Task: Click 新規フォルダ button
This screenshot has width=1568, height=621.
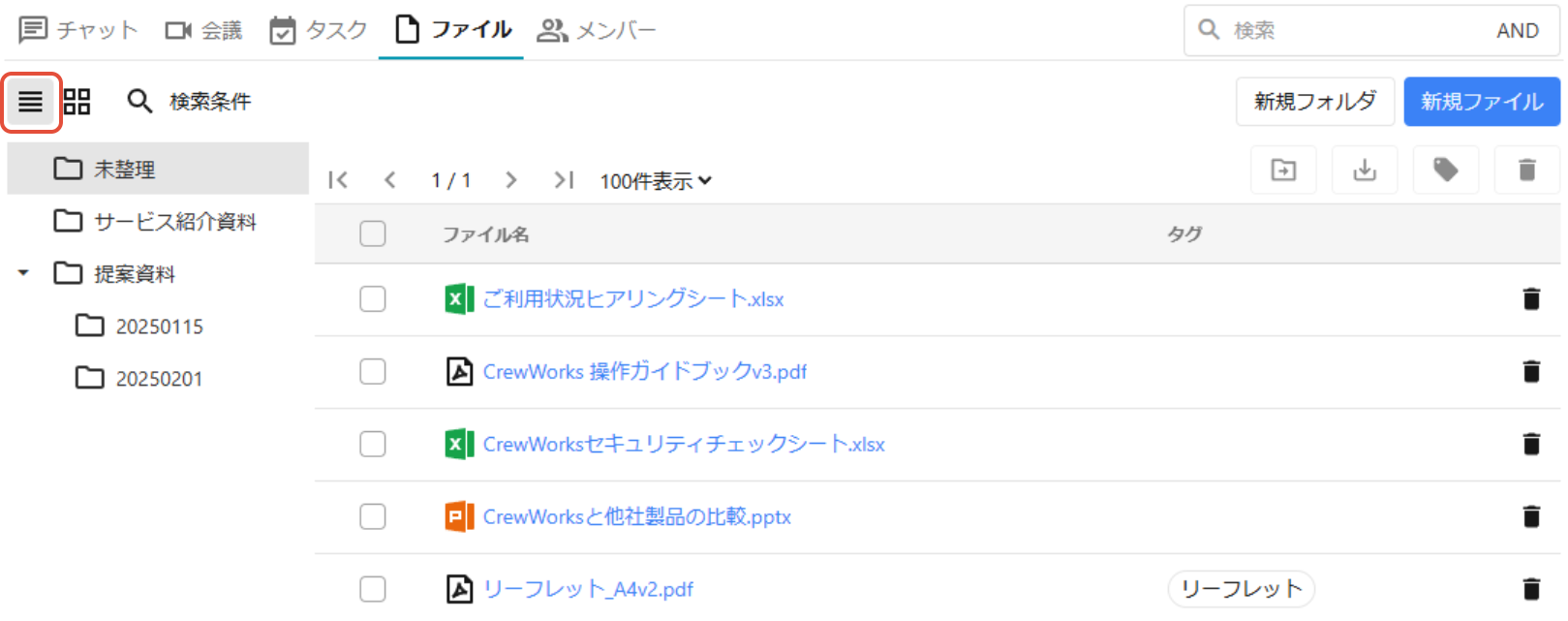Action: [x=1315, y=102]
